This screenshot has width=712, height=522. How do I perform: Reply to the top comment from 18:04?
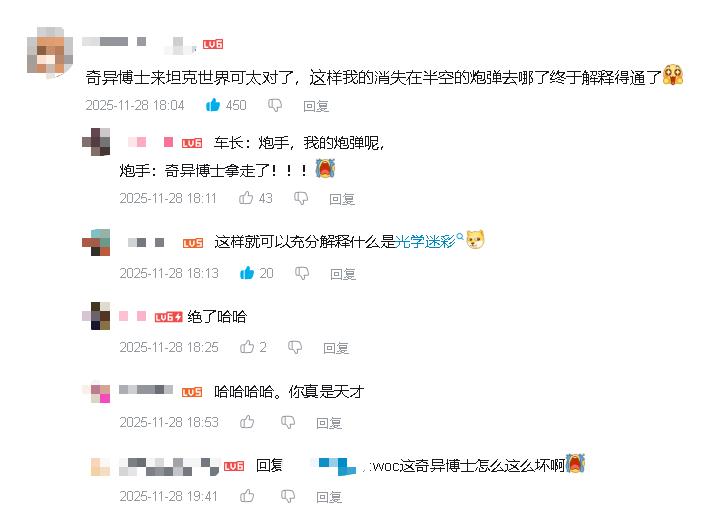tap(316, 106)
